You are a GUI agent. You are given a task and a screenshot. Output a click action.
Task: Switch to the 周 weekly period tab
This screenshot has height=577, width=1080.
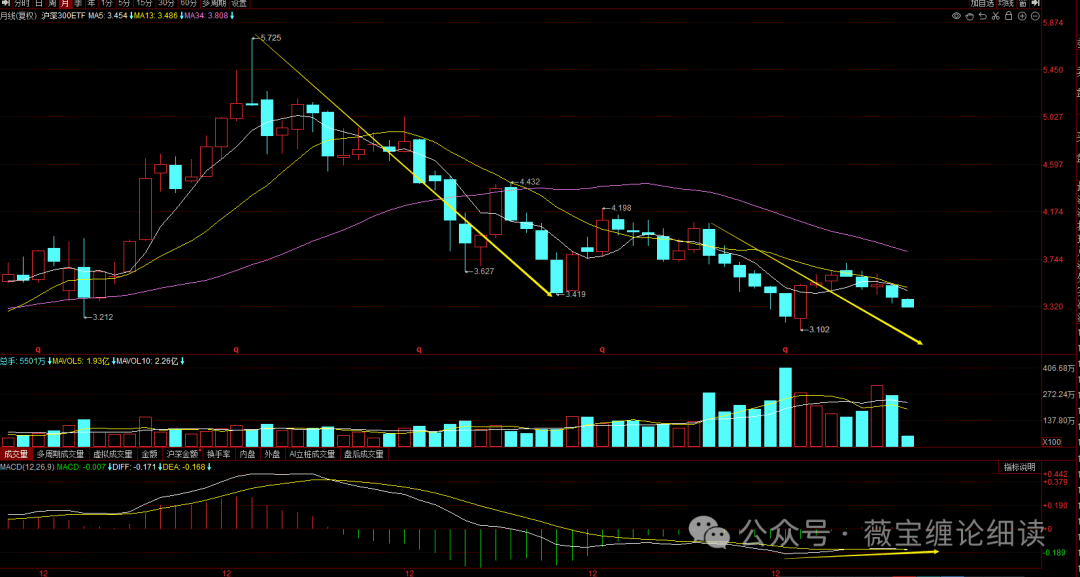click(52, 3)
